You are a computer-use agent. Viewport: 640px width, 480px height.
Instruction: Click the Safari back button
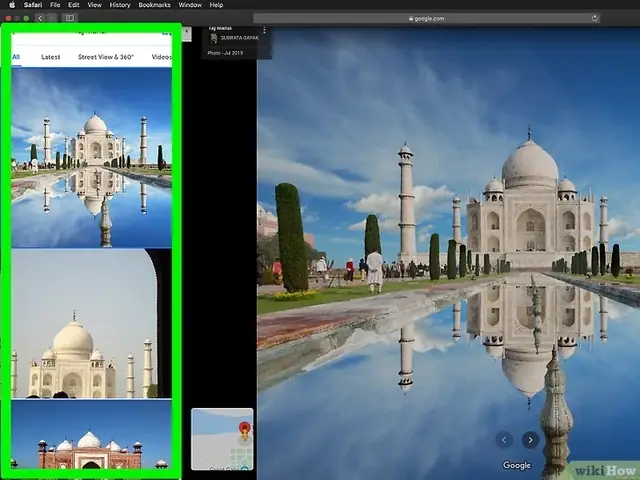tap(40, 18)
